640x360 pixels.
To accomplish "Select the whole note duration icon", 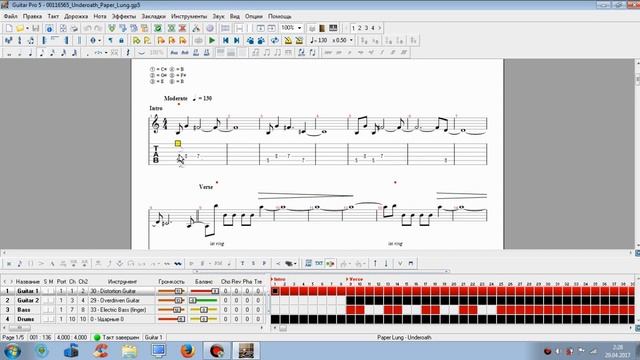I will [x=9, y=53].
